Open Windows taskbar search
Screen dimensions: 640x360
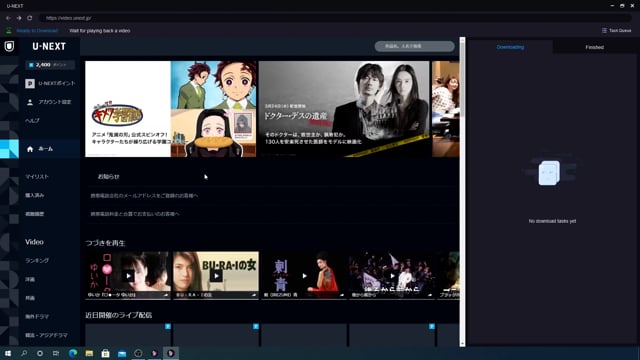tap(24, 353)
